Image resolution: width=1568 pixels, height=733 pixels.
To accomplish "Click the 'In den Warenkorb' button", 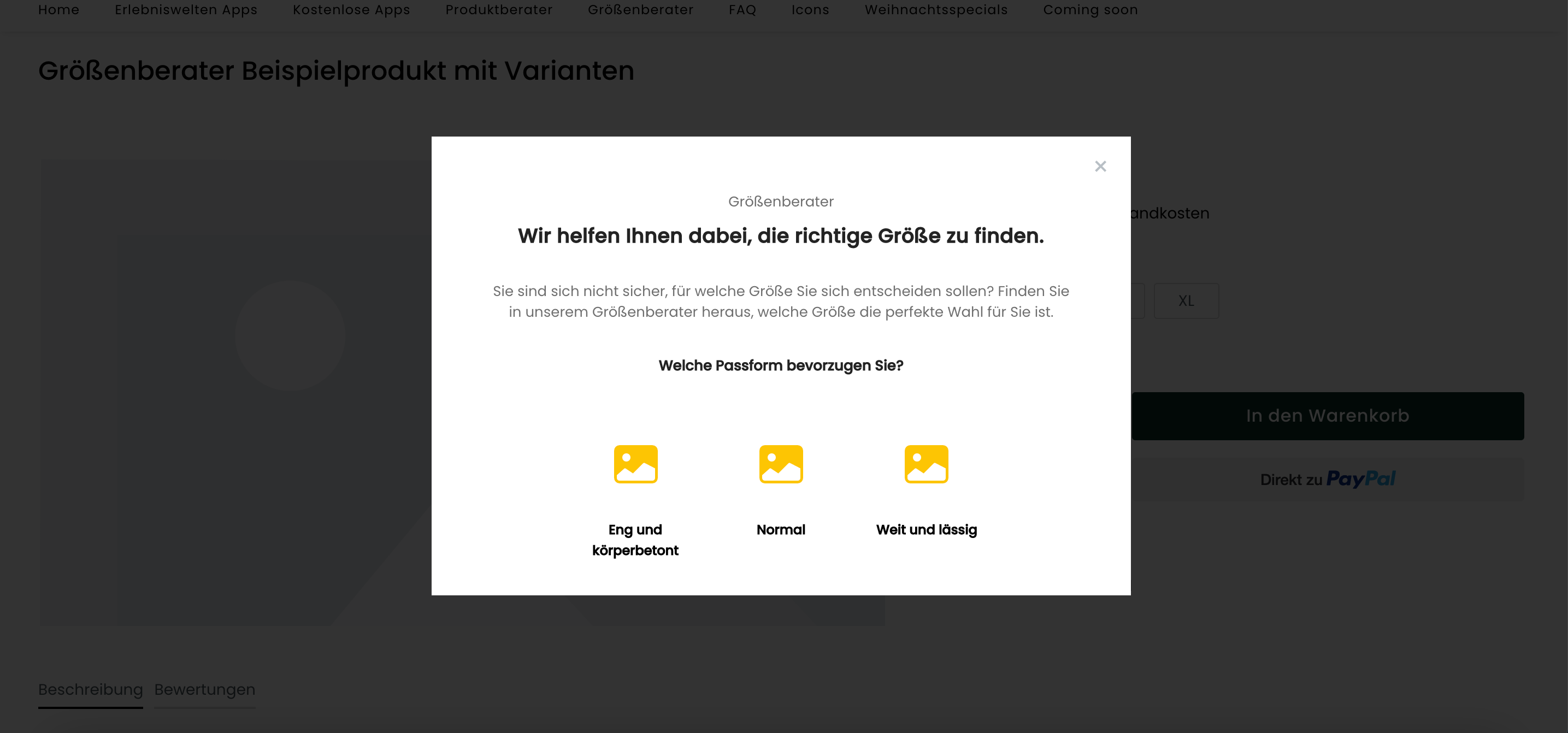I will click(1328, 416).
